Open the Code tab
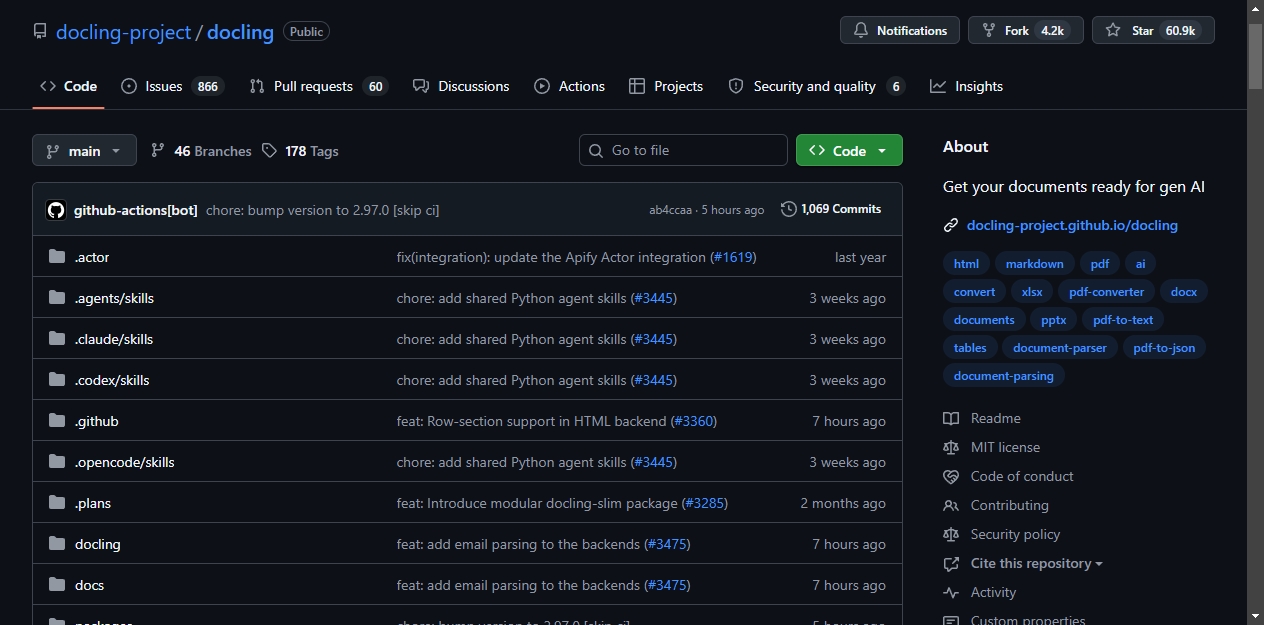 (x=68, y=86)
